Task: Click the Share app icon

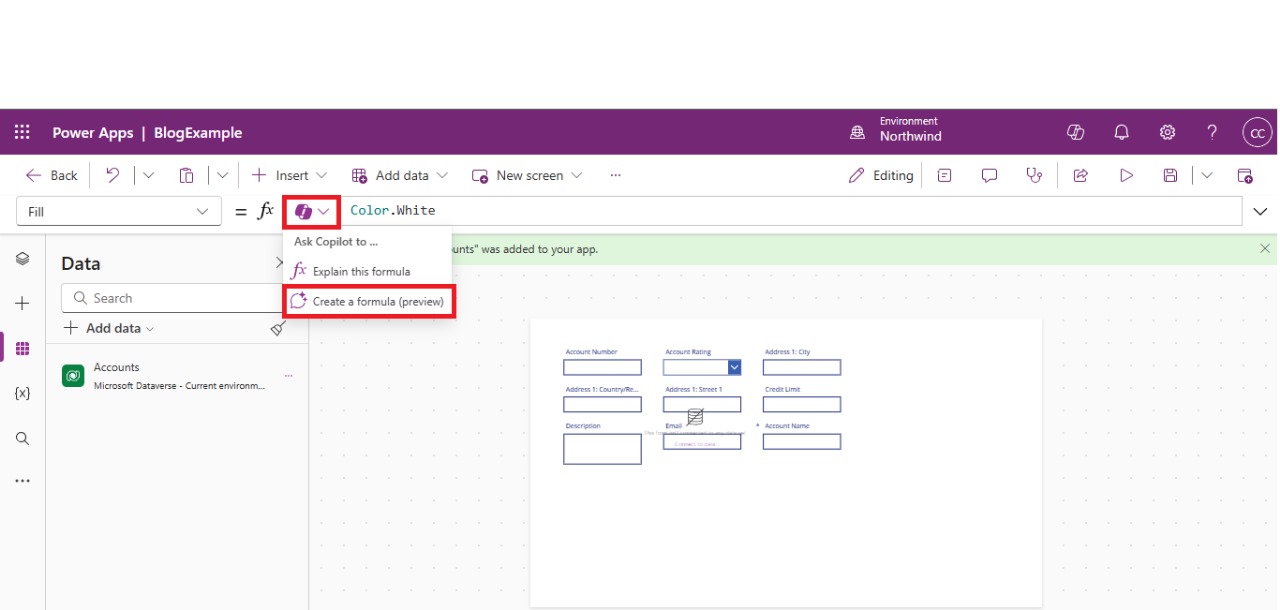Action: click(1080, 175)
